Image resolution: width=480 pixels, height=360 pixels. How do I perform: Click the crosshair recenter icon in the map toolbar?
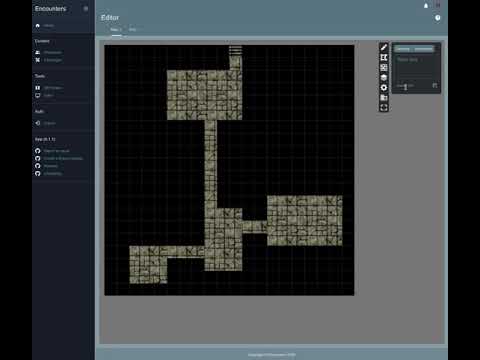[x=384, y=107]
